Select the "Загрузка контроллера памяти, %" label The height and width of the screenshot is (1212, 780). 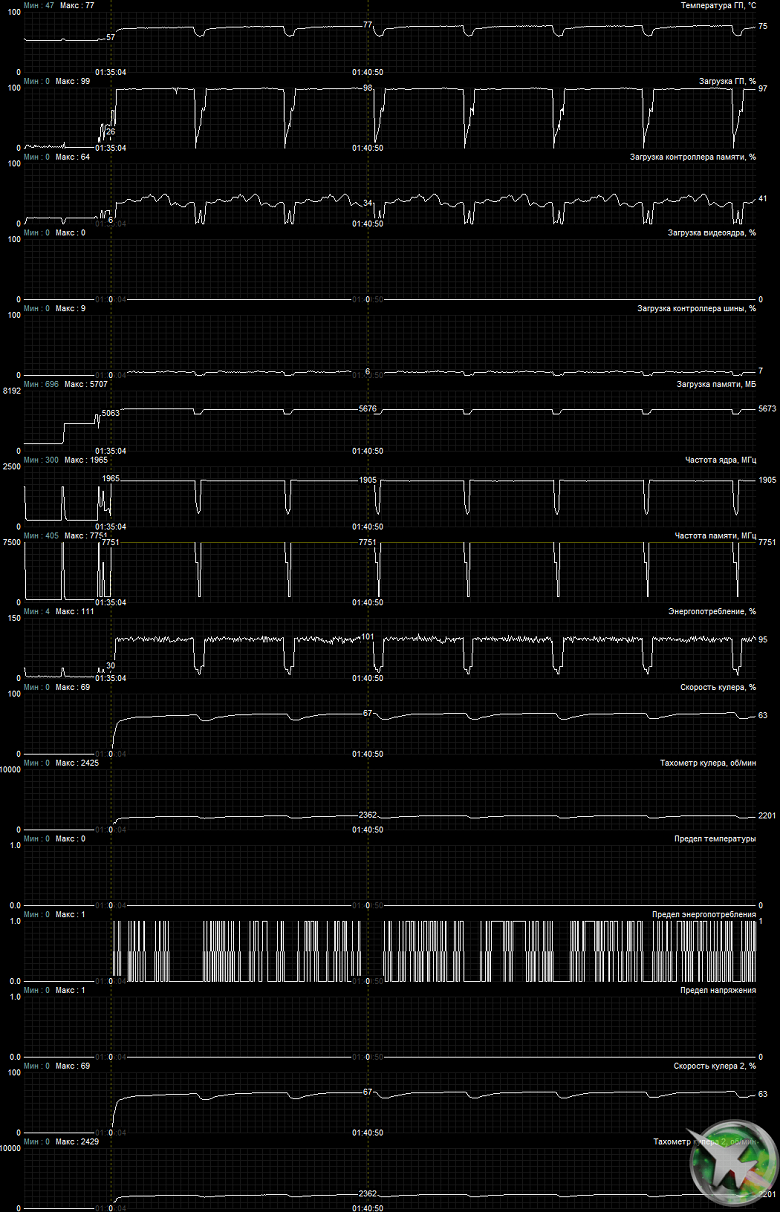(692, 156)
